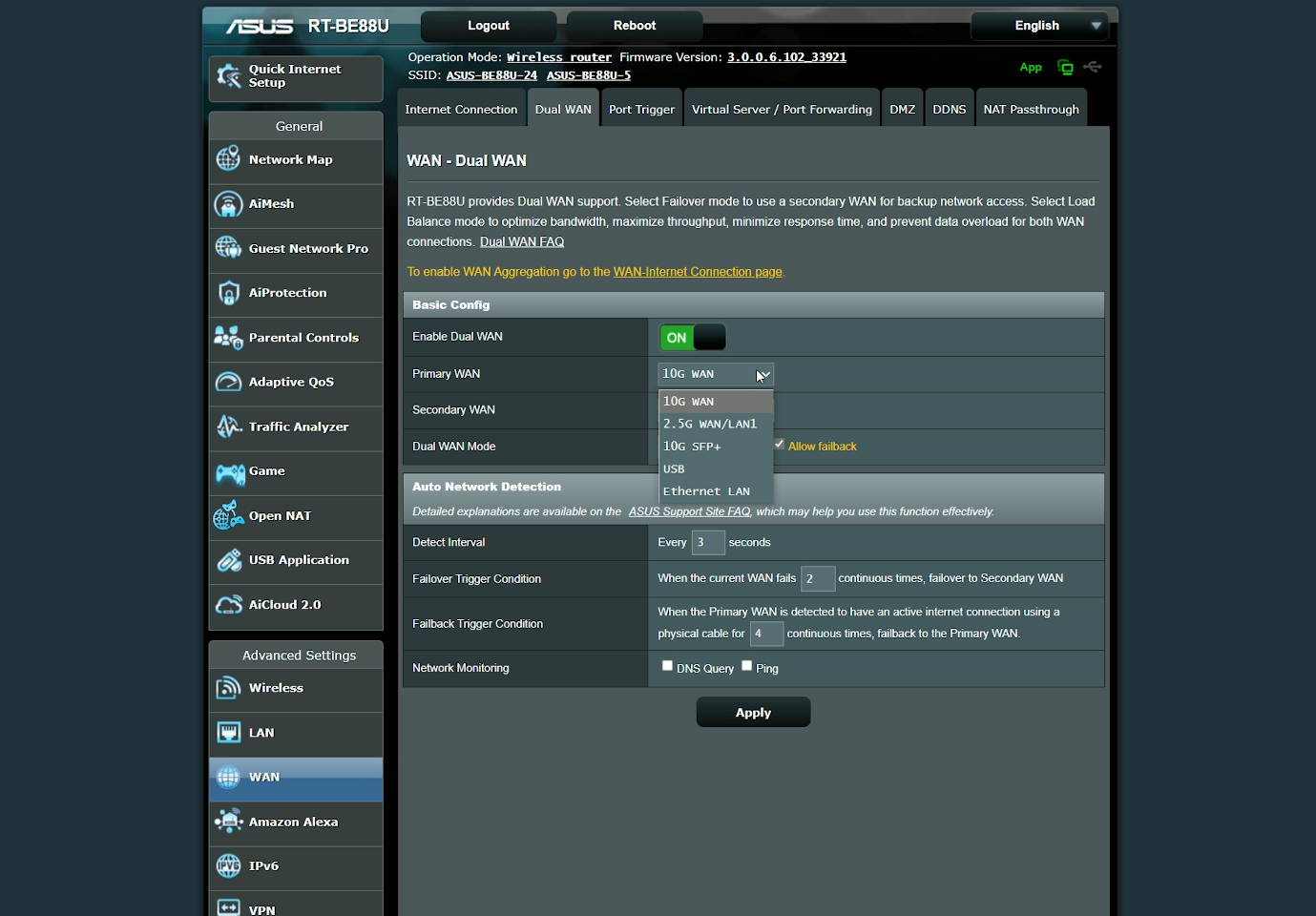Switch to Internet Connection tab
The image size is (1316, 916).
tap(461, 109)
